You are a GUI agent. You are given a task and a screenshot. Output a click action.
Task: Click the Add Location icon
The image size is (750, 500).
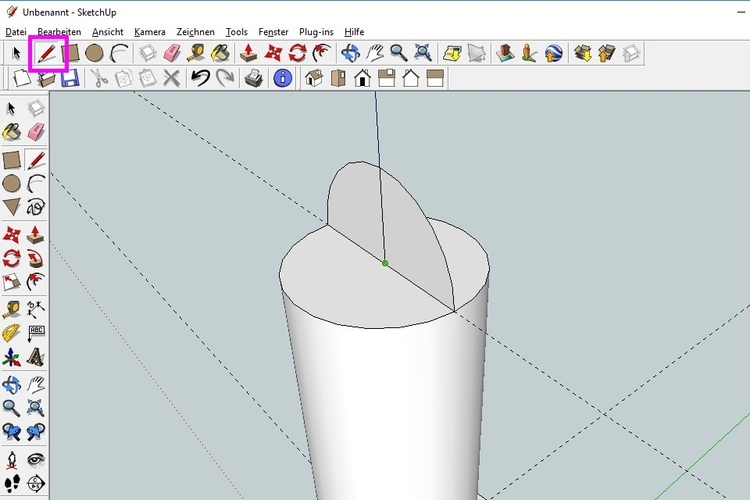coord(452,53)
